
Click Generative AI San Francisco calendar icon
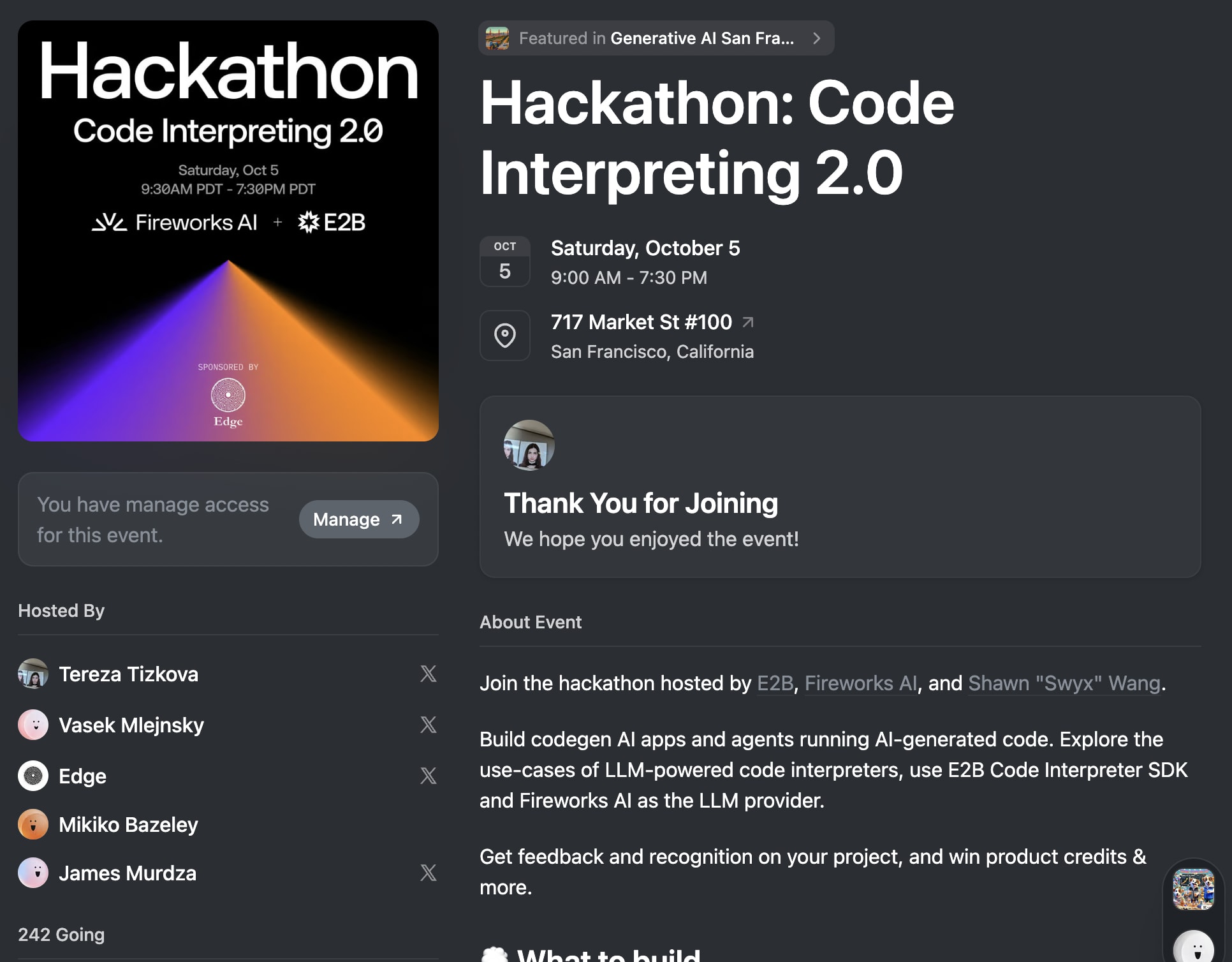tap(497, 38)
